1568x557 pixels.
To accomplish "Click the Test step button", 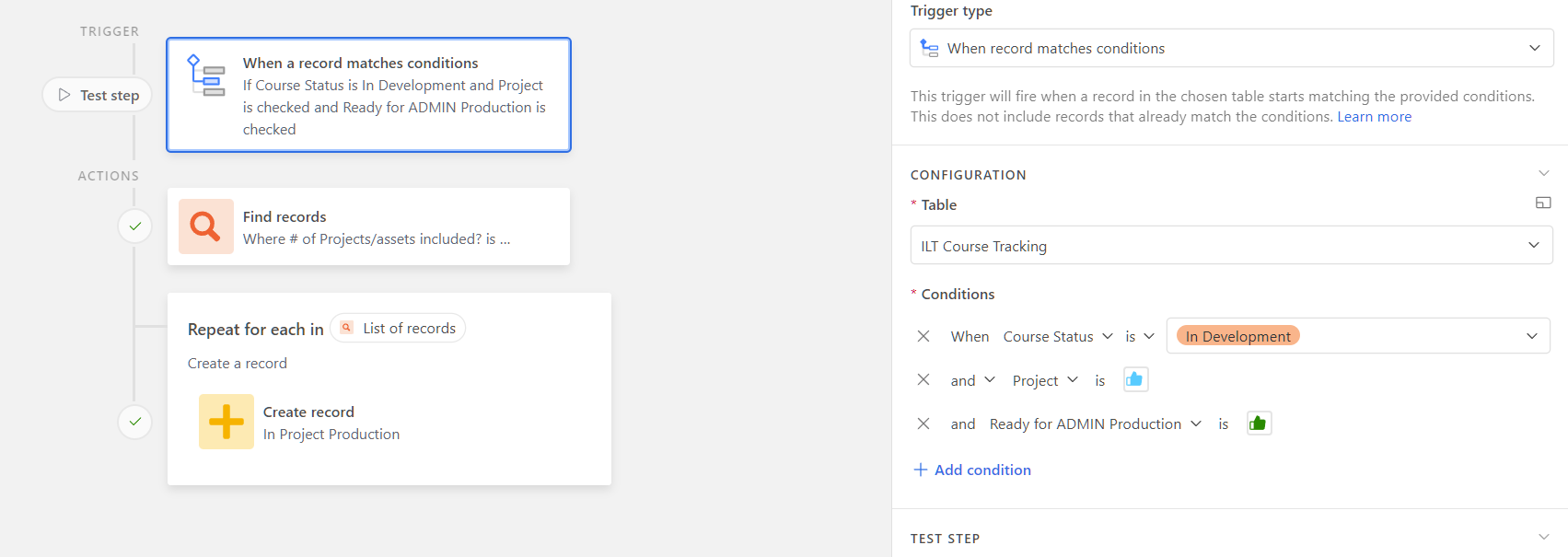I will 98,95.
